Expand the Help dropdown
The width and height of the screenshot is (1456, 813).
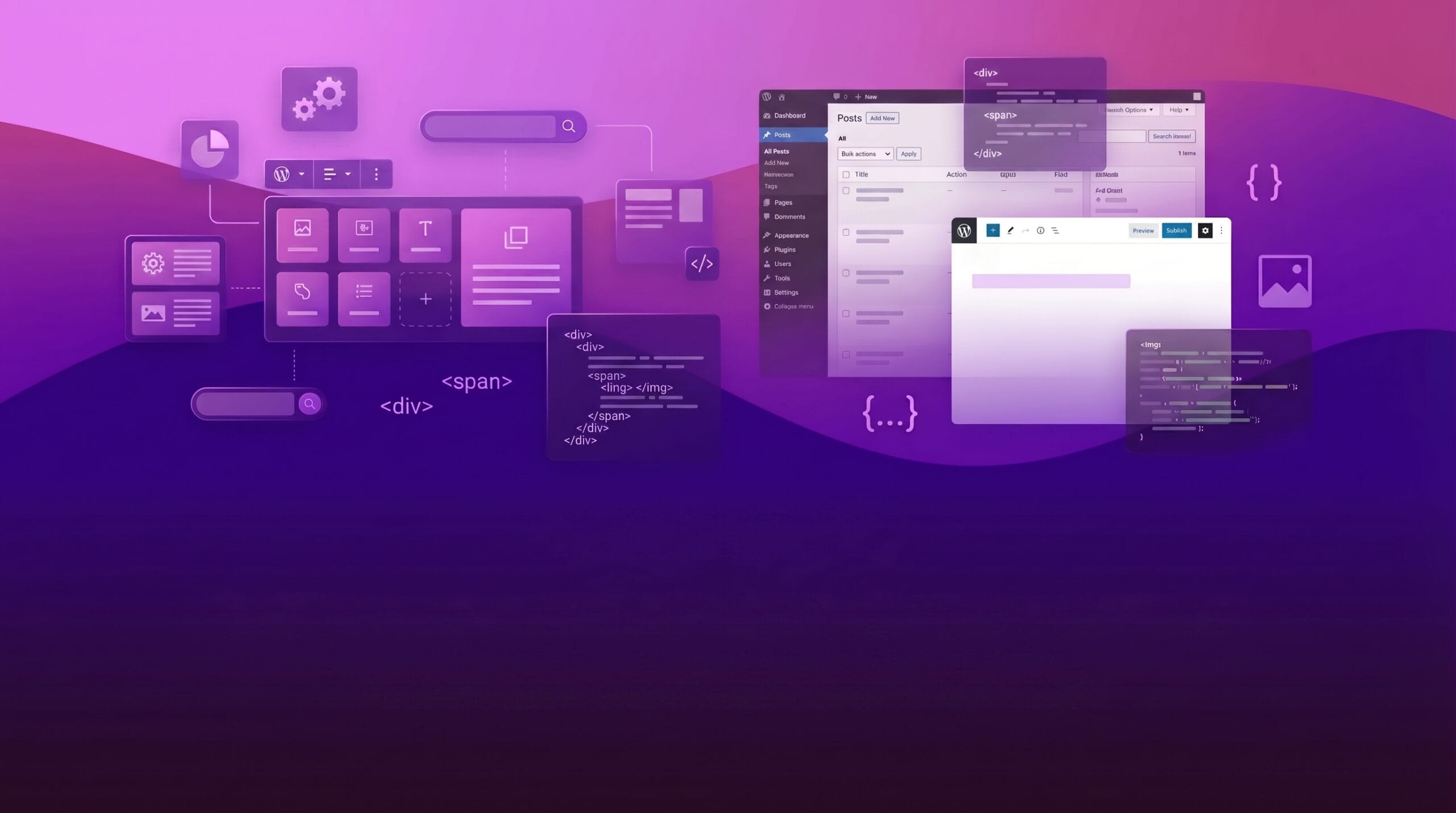[x=1178, y=110]
